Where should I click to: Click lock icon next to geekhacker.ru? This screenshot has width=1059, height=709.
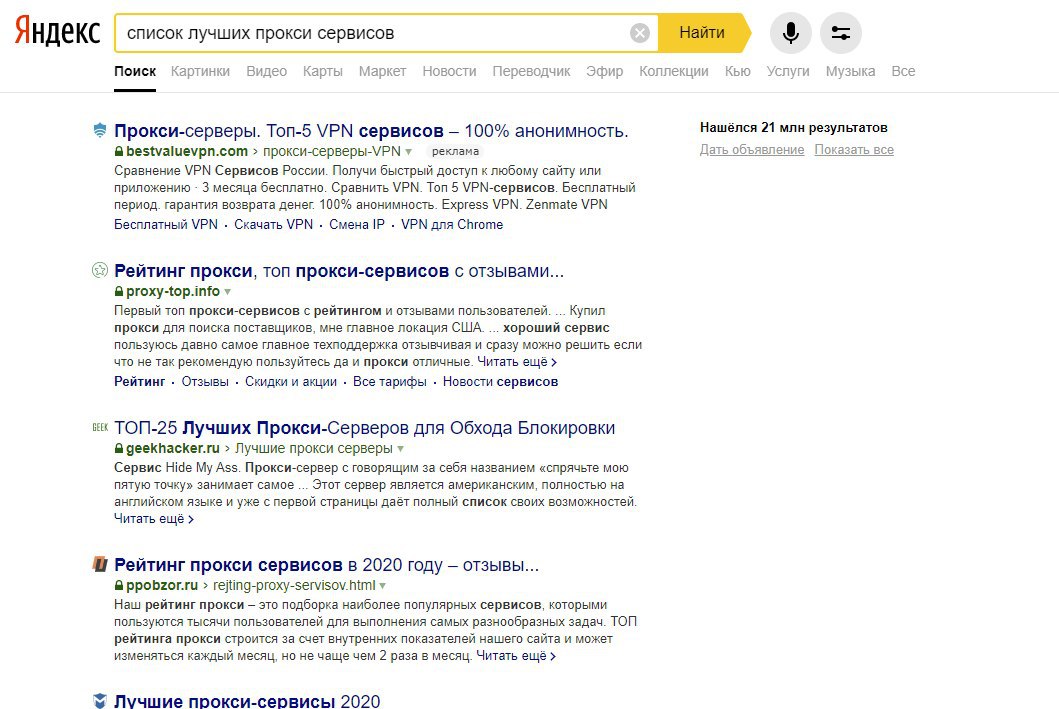[x=119, y=448]
